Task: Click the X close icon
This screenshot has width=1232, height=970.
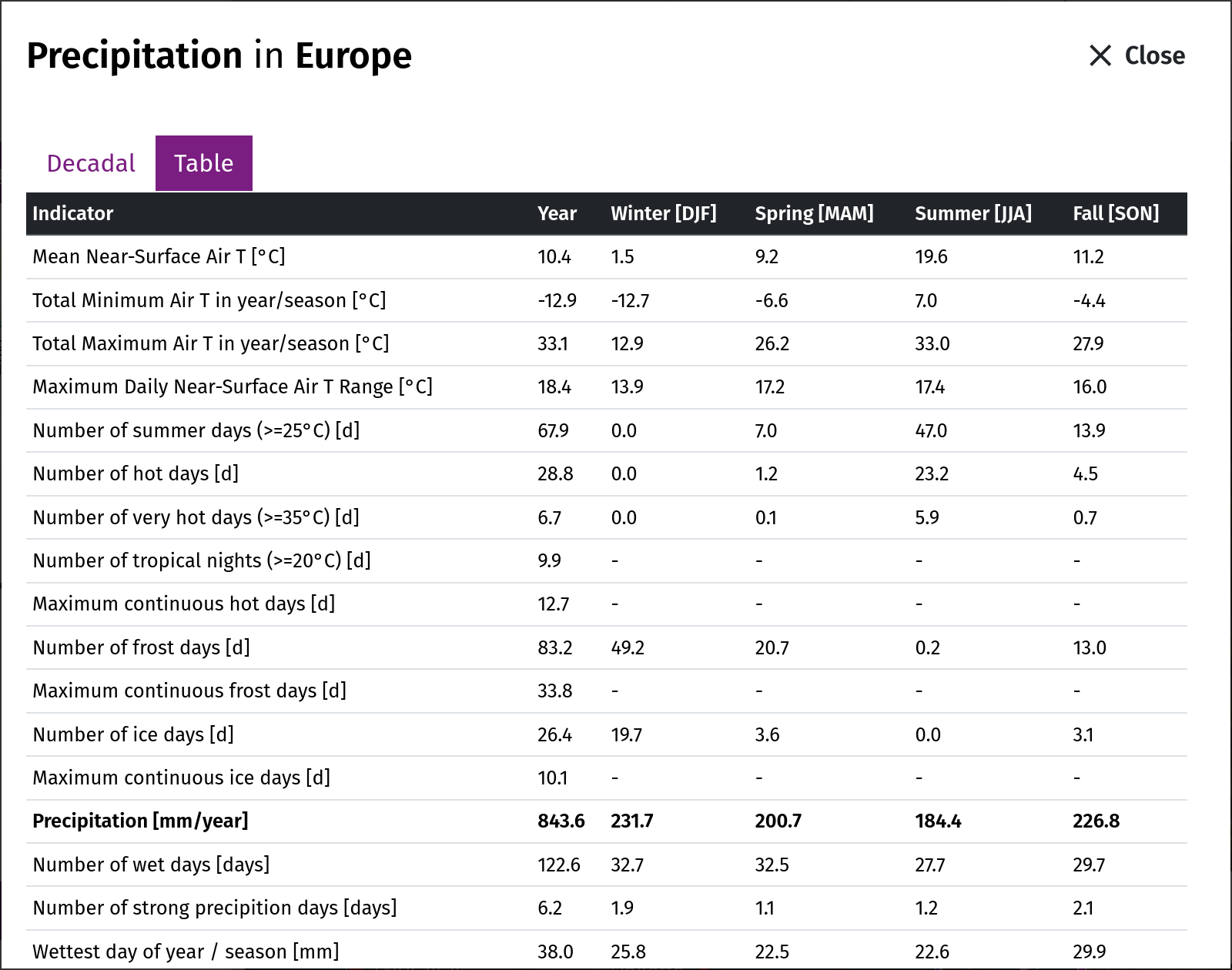Action: (x=1100, y=55)
